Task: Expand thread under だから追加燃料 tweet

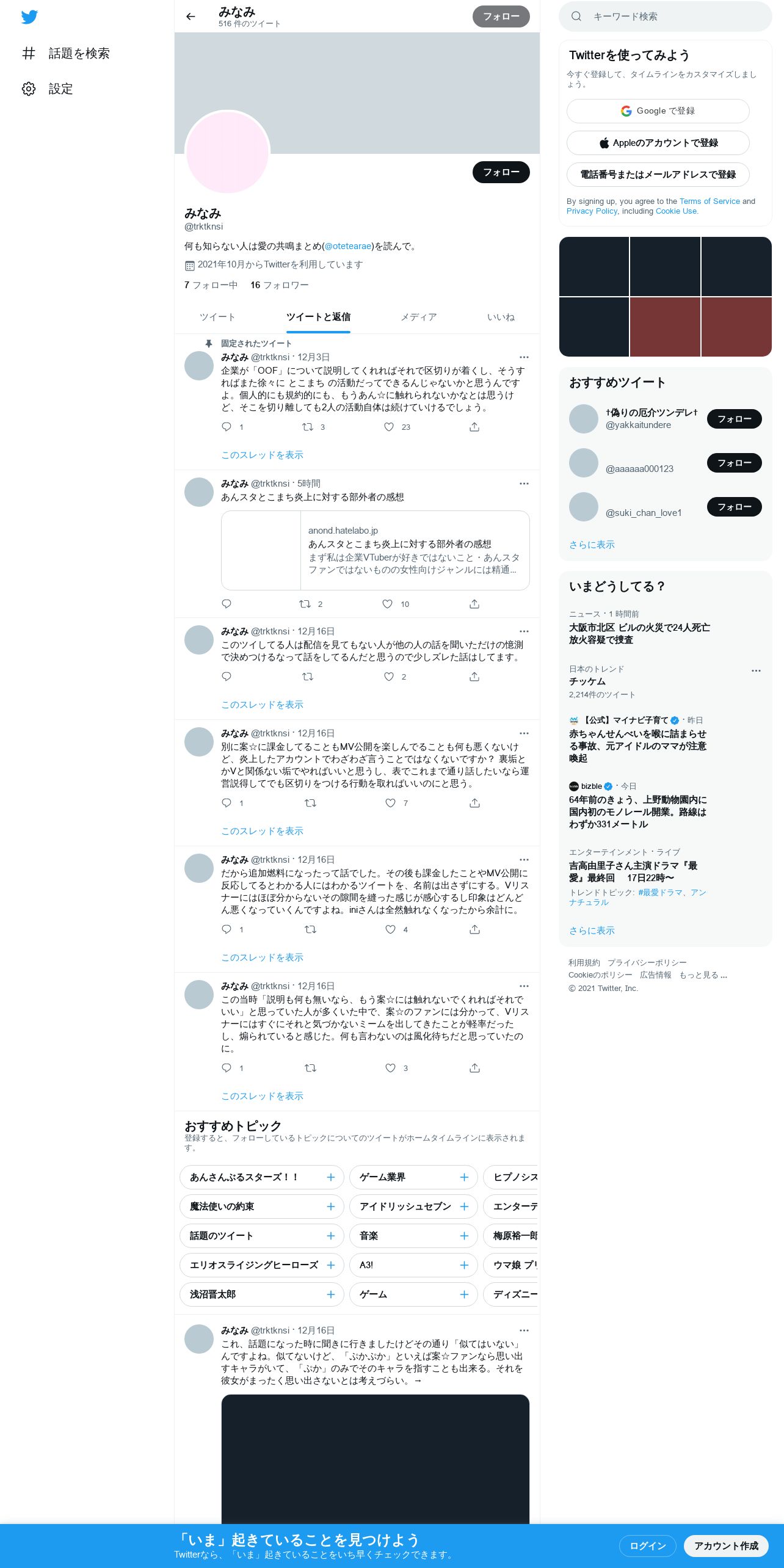Action: [x=262, y=957]
